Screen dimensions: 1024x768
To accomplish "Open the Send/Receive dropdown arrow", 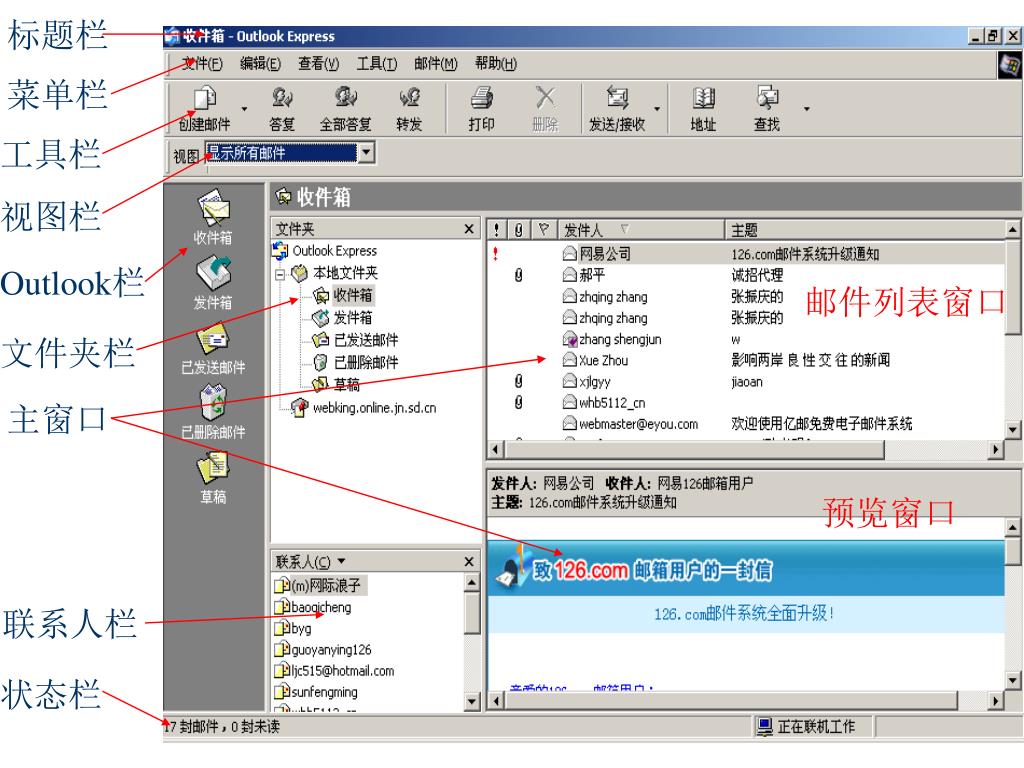I will pos(657,109).
